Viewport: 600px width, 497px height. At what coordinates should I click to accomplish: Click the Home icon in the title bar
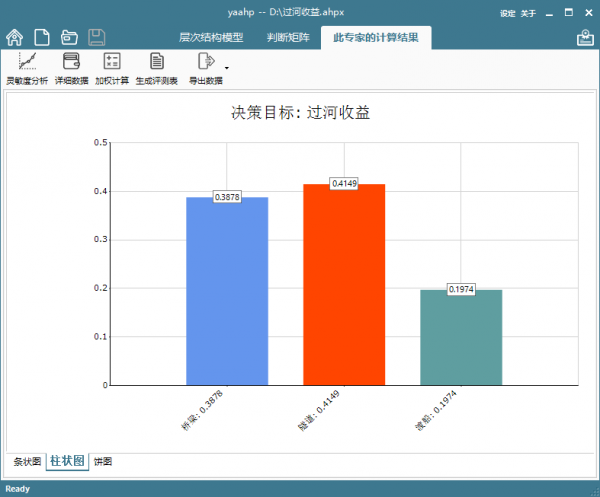pyautogui.click(x=15, y=38)
